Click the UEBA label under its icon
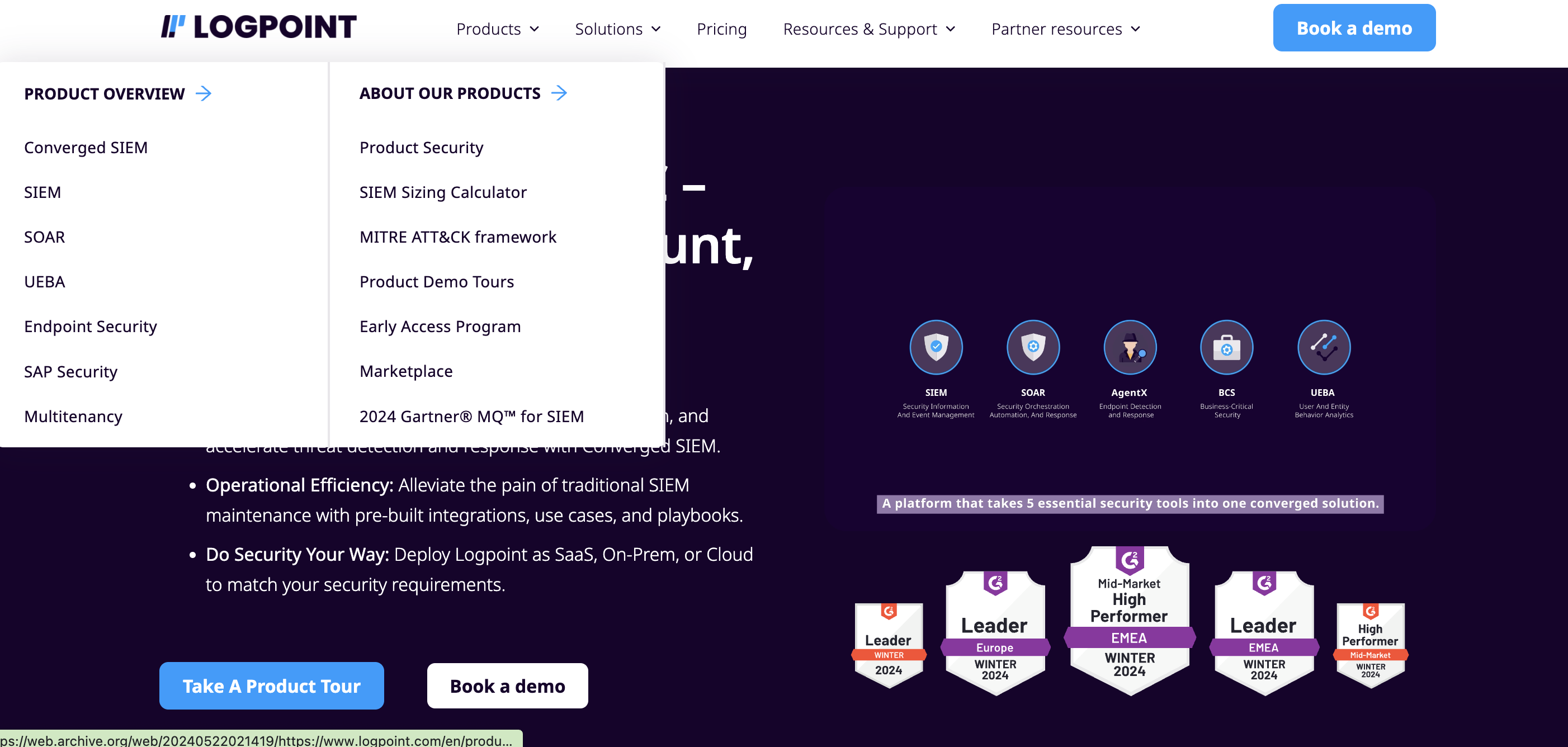 (1323, 393)
